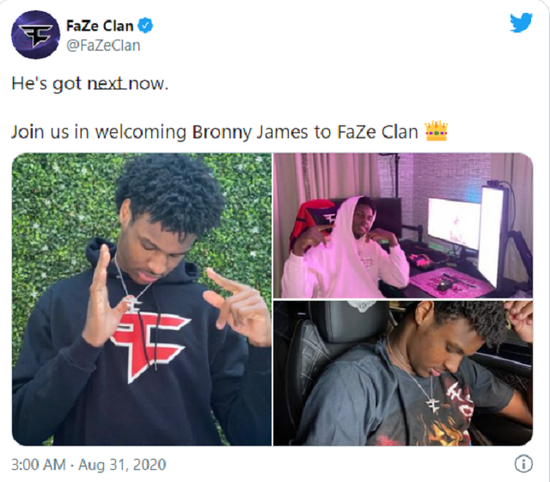Click the 3:00 AM time link
Viewport: 550px width, 482px height.
click(x=39, y=464)
